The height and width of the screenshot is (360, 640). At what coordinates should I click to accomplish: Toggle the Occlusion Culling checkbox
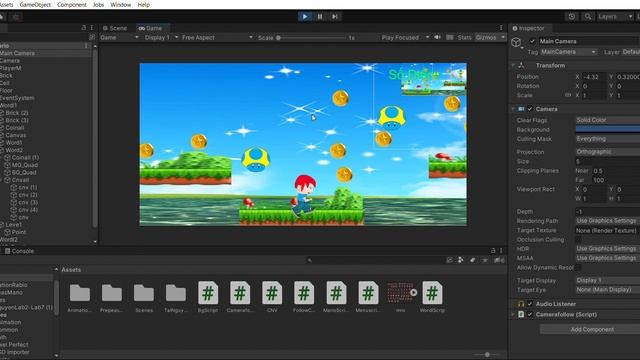coord(578,240)
